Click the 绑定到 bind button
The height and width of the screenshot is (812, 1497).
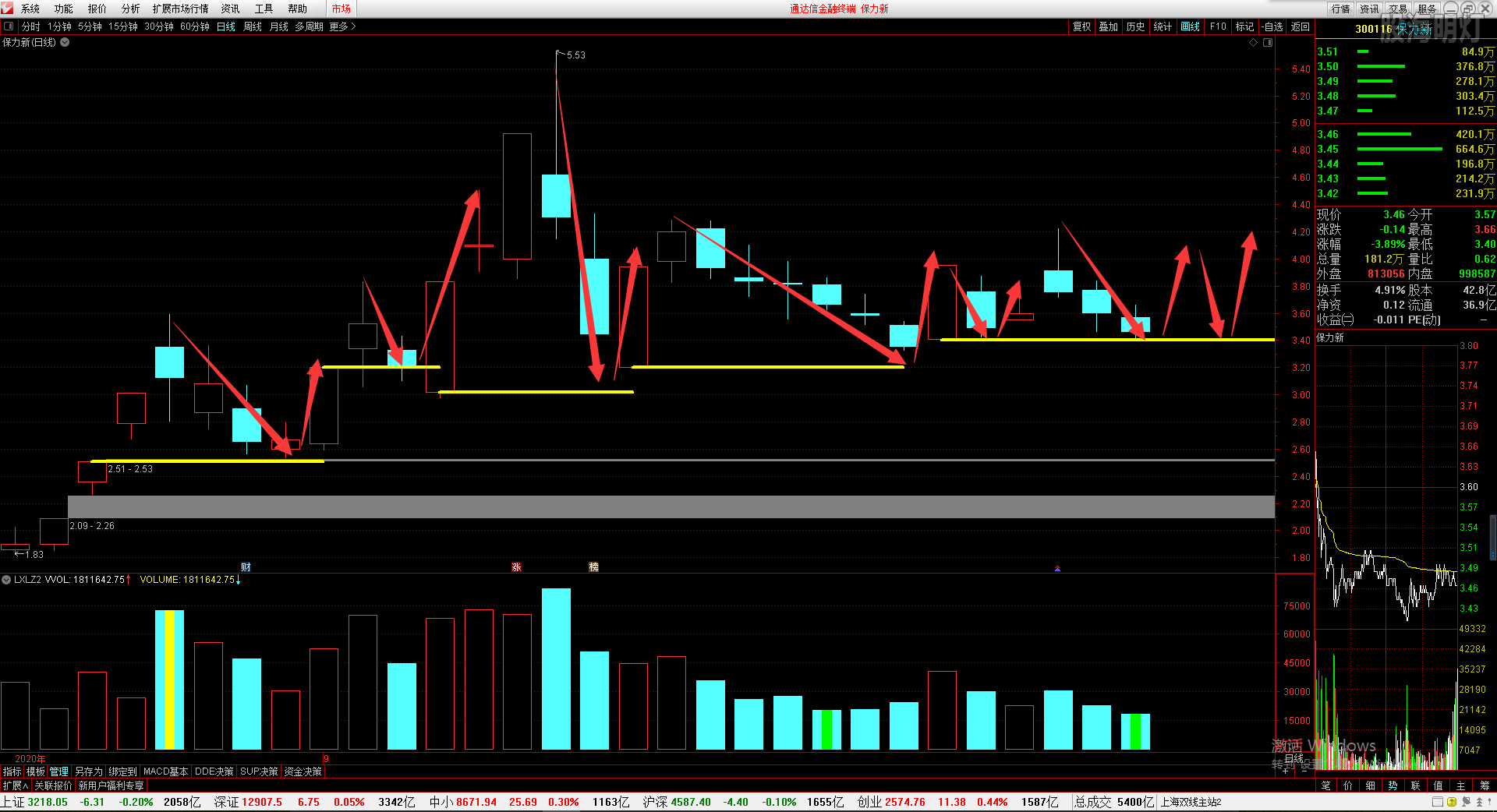pyautogui.click(x=122, y=771)
